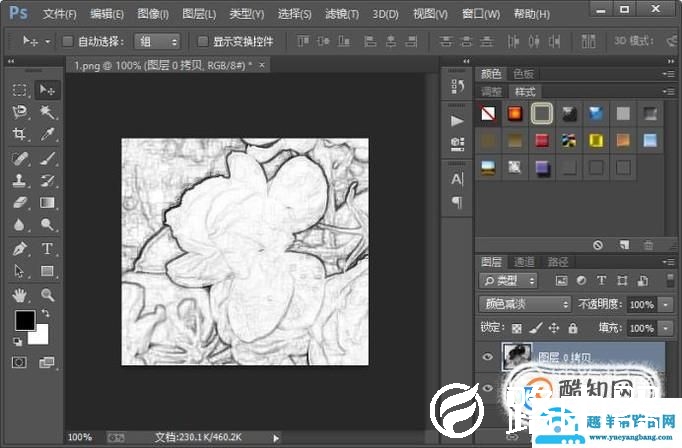Click the 100% zoom field in status bar
The image size is (682, 448).
pyautogui.click(x=80, y=437)
